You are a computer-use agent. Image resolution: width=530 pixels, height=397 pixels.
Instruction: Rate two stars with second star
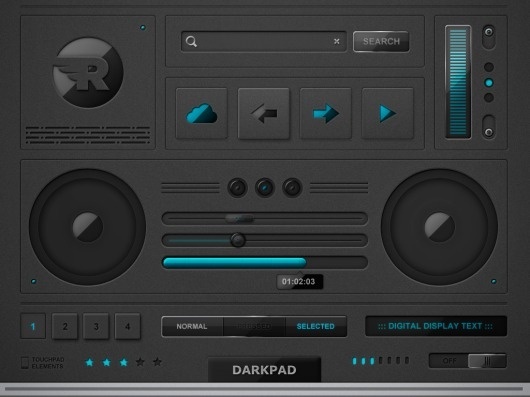pos(106,362)
